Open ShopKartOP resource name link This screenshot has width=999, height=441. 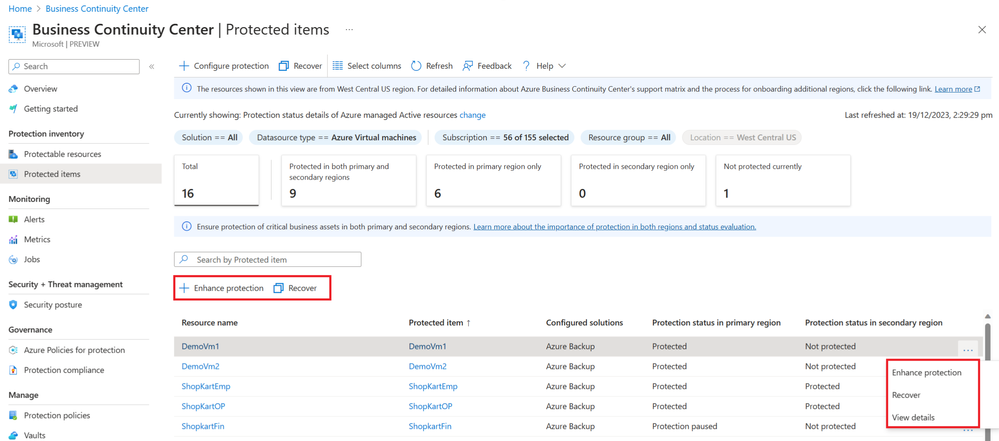click(204, 406)
